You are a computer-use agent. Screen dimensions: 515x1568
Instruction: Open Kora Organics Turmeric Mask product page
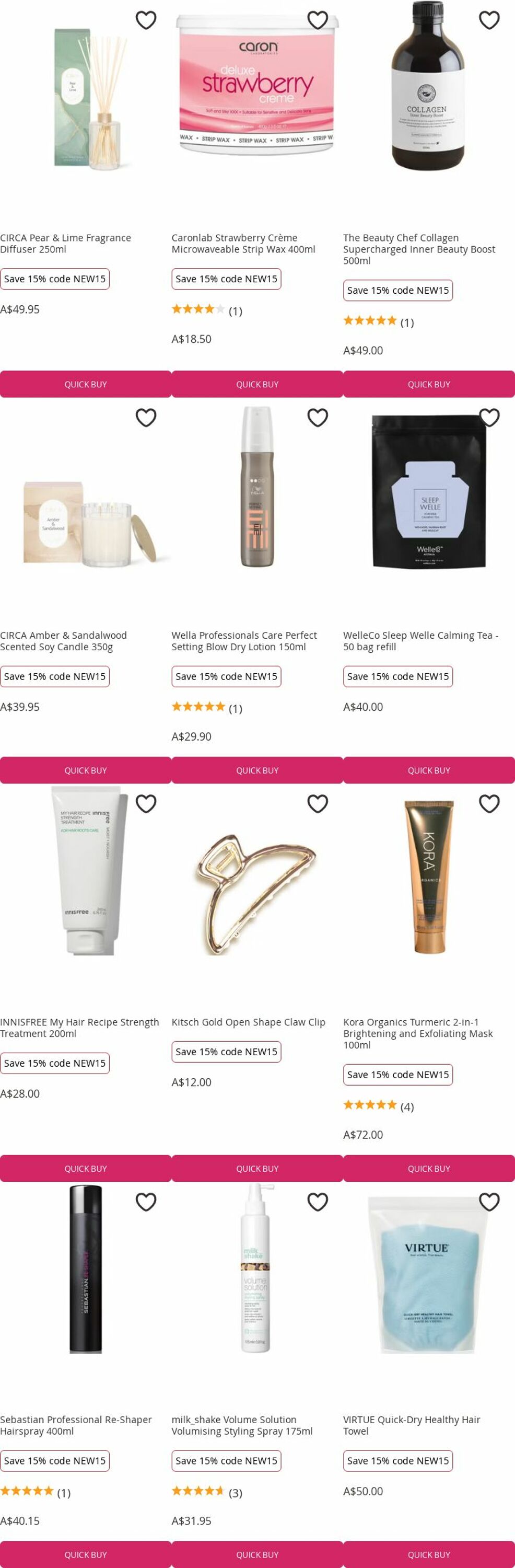coord(418,1033)
